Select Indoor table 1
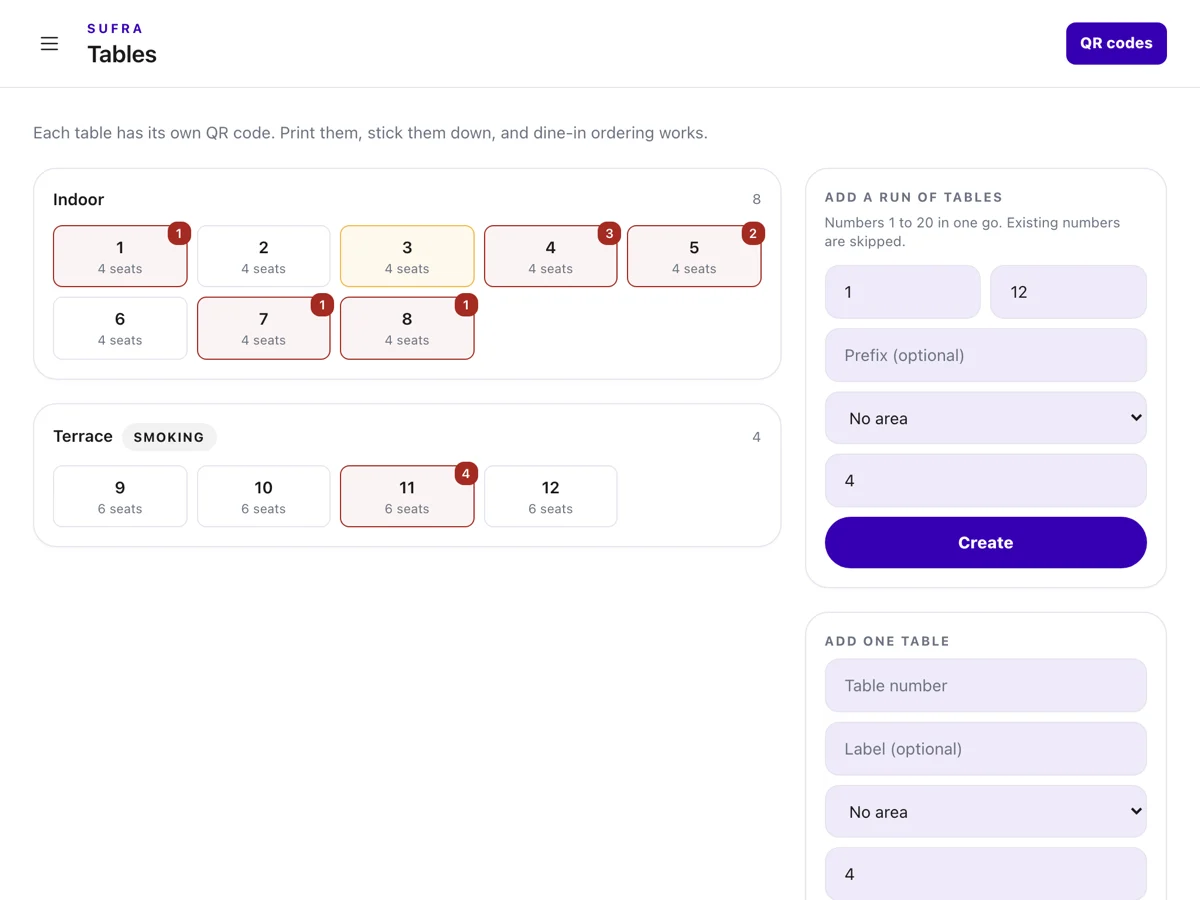This screenshot has height=900, width=1200. (x=120, y=256)
